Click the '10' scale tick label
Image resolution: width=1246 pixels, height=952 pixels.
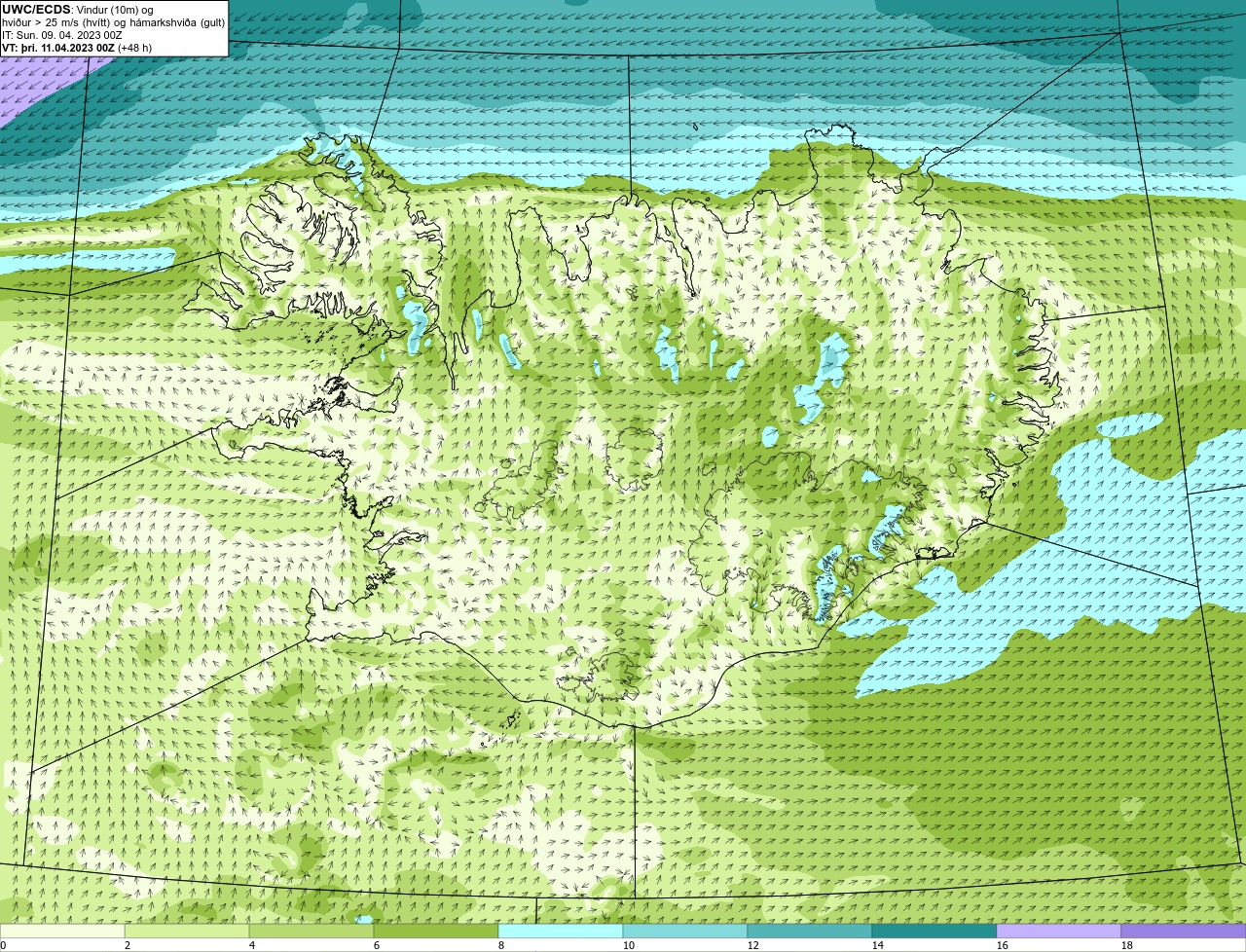(629, 945)
